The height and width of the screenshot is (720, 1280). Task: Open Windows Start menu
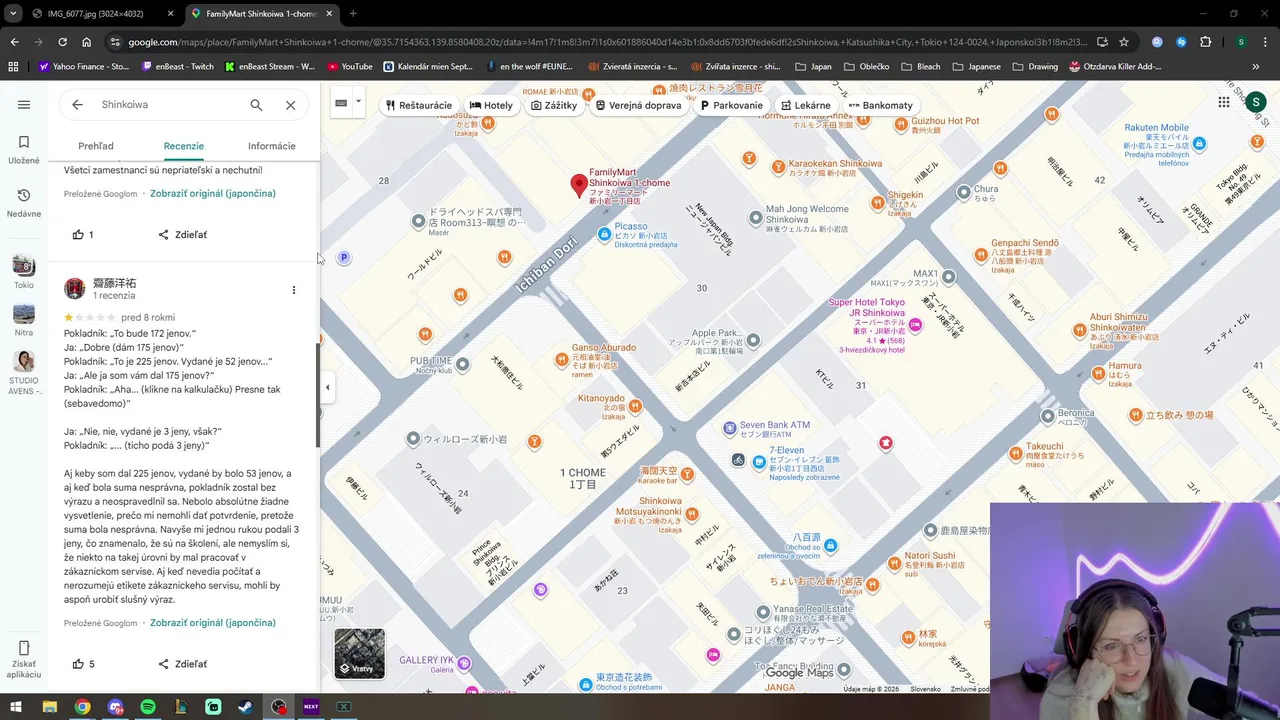point(16,707)
